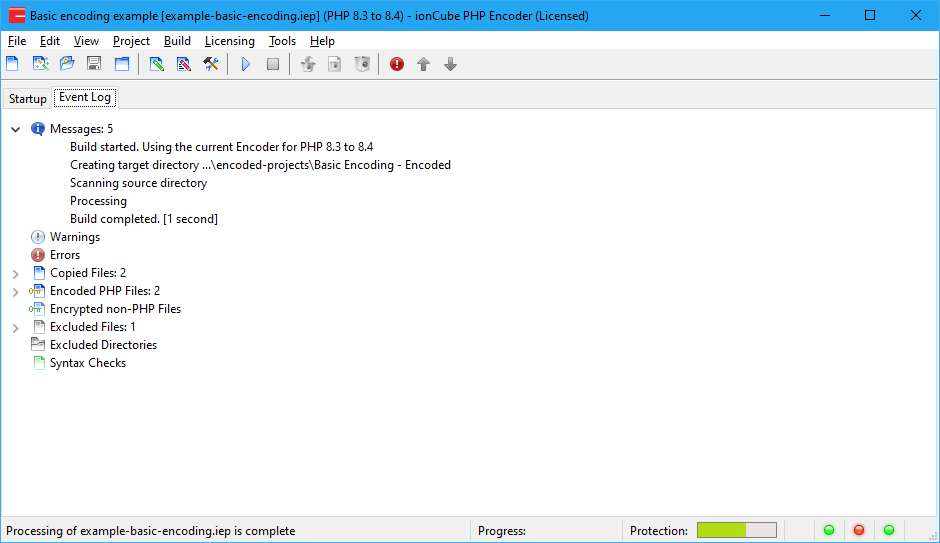Jump to previous item with up arrow icon

coord(424,64)
